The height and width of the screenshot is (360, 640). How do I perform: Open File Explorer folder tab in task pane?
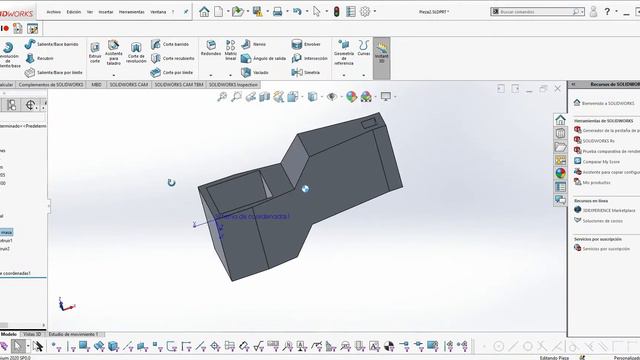coord(560,147)
